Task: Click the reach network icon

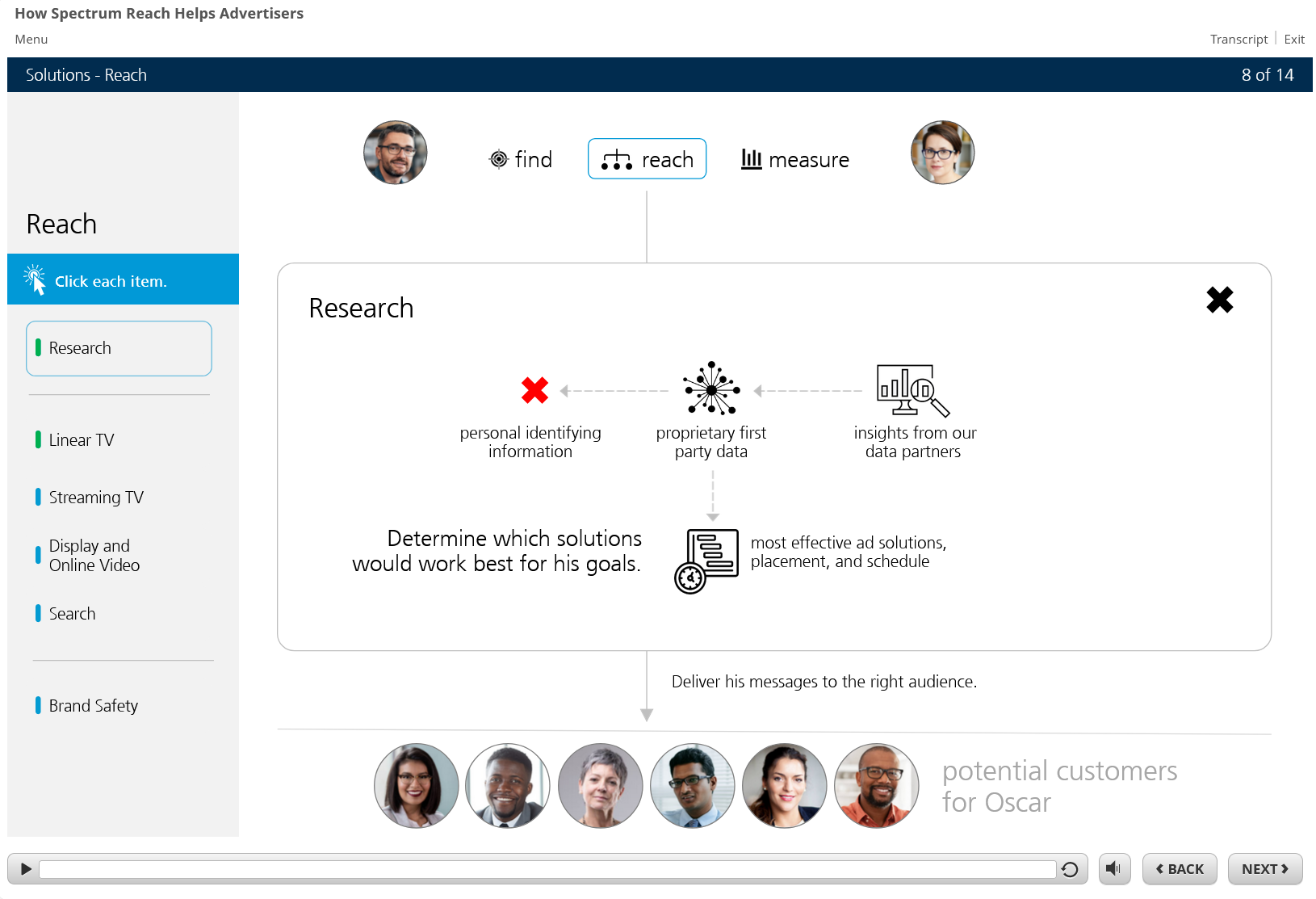Action: (x=617, y=160)
